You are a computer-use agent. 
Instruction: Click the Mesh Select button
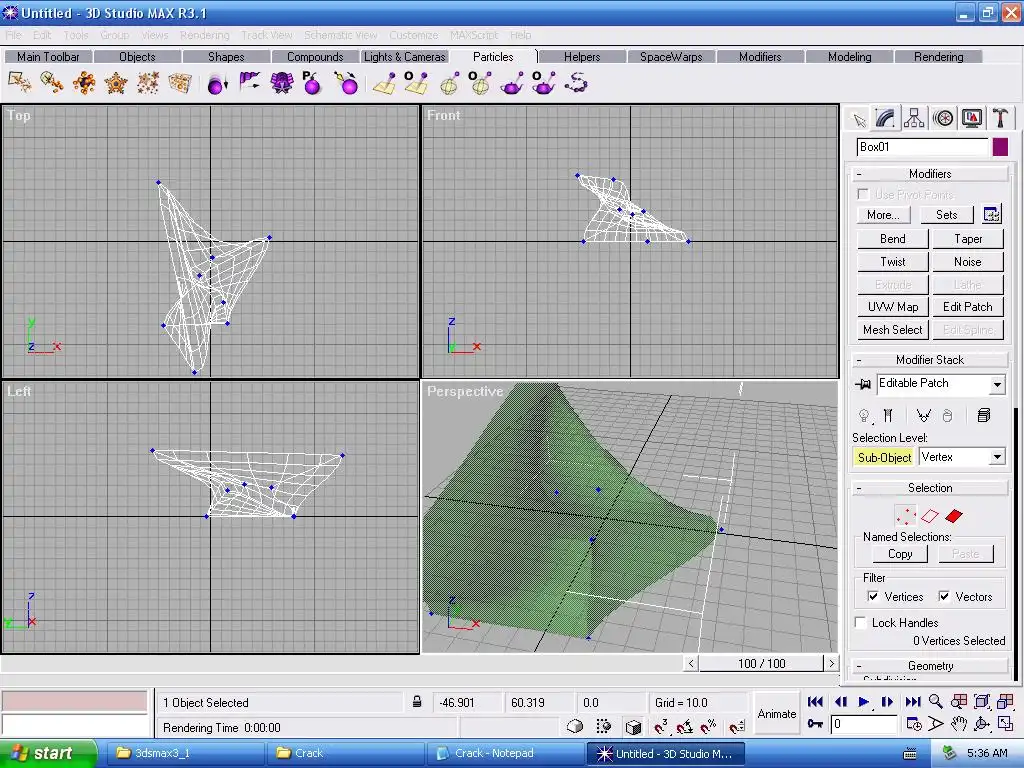click(892, 330)
